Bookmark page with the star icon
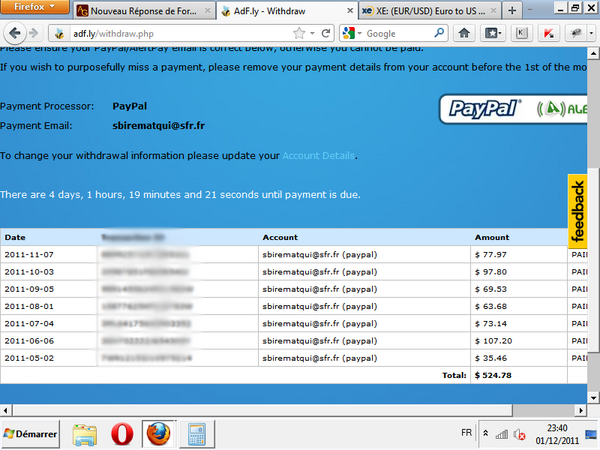The height and width of the screenshot is (450, 600). (299, 34)
